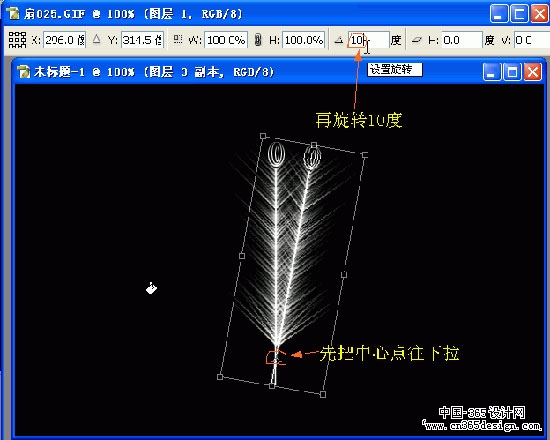Click the right-middle transform handle
The height and width of the screenshot is (440, 550).
[x=344, y=275]
